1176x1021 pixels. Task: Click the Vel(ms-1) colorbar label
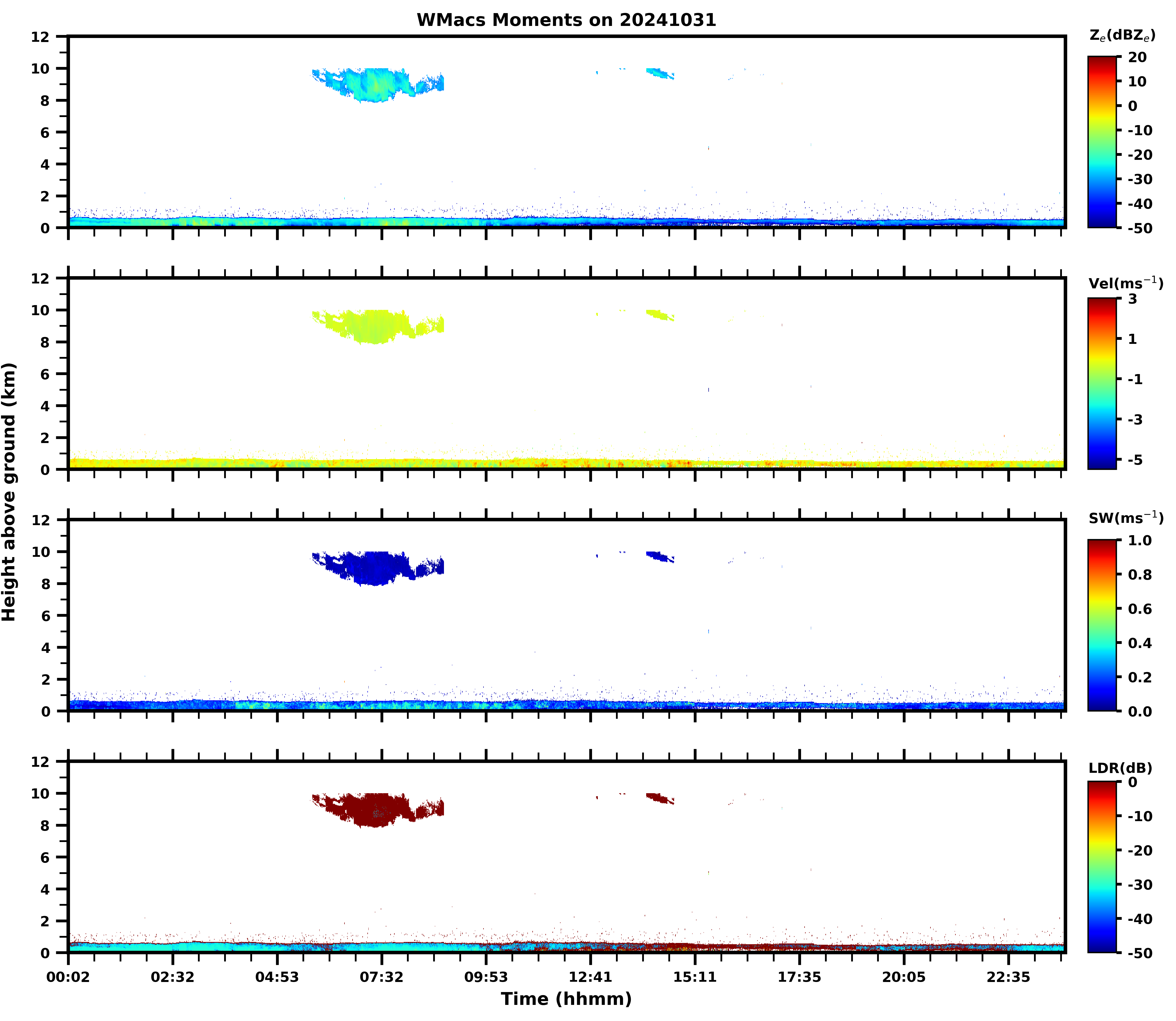[1125, 283]
